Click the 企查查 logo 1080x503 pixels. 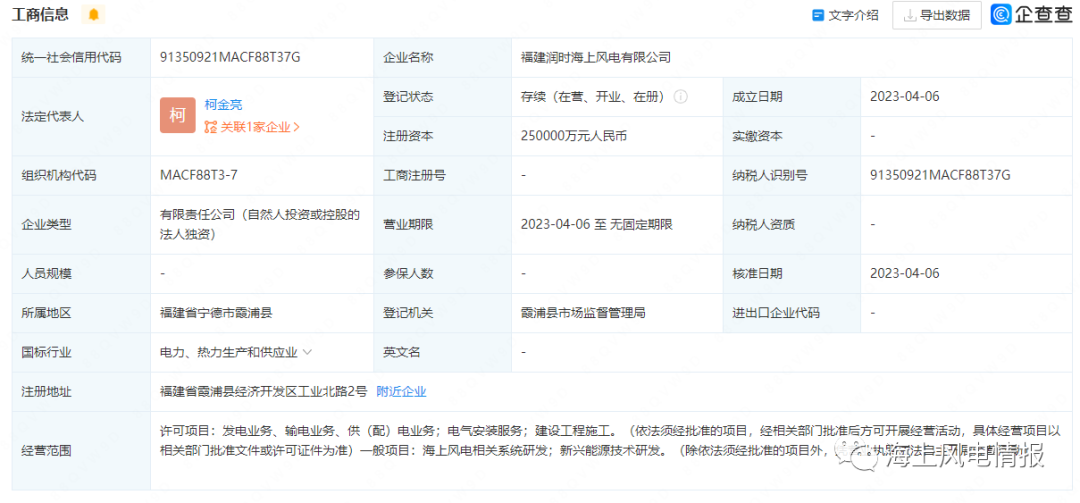click(1031, 15)
